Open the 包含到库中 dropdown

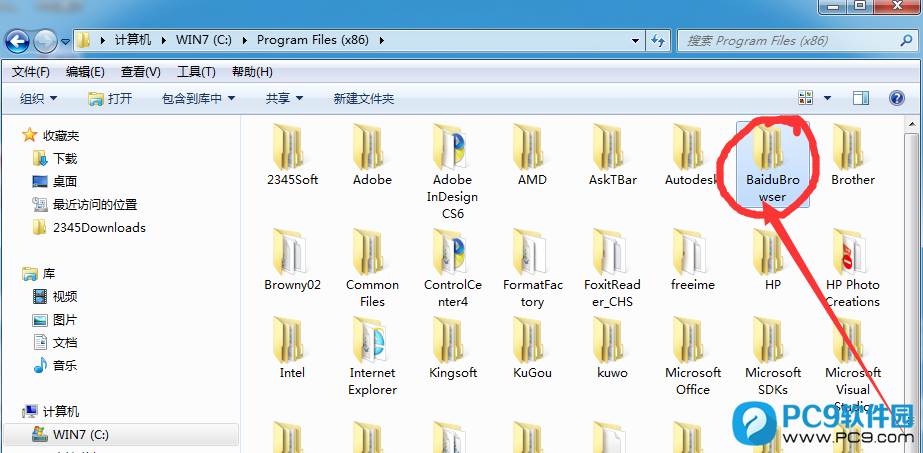point(198,98)
